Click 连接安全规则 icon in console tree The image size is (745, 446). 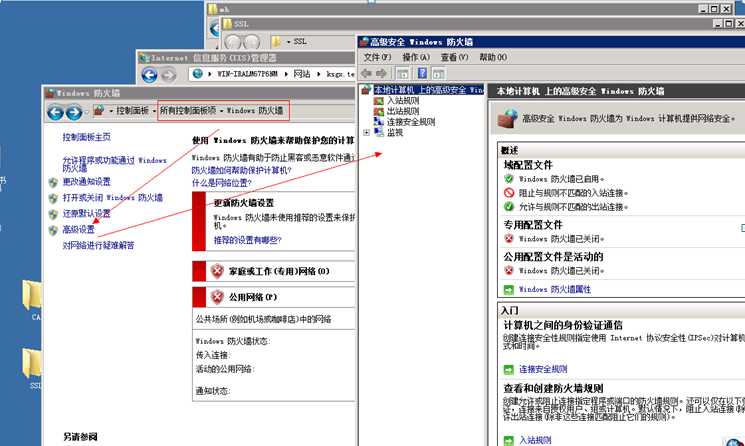tap(379, 122)
